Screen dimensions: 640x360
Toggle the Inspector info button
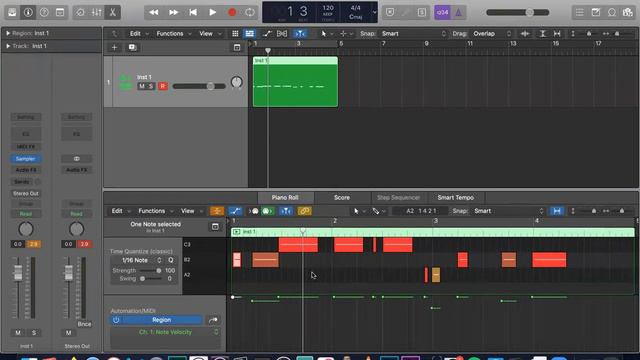[x=28, y=12]
